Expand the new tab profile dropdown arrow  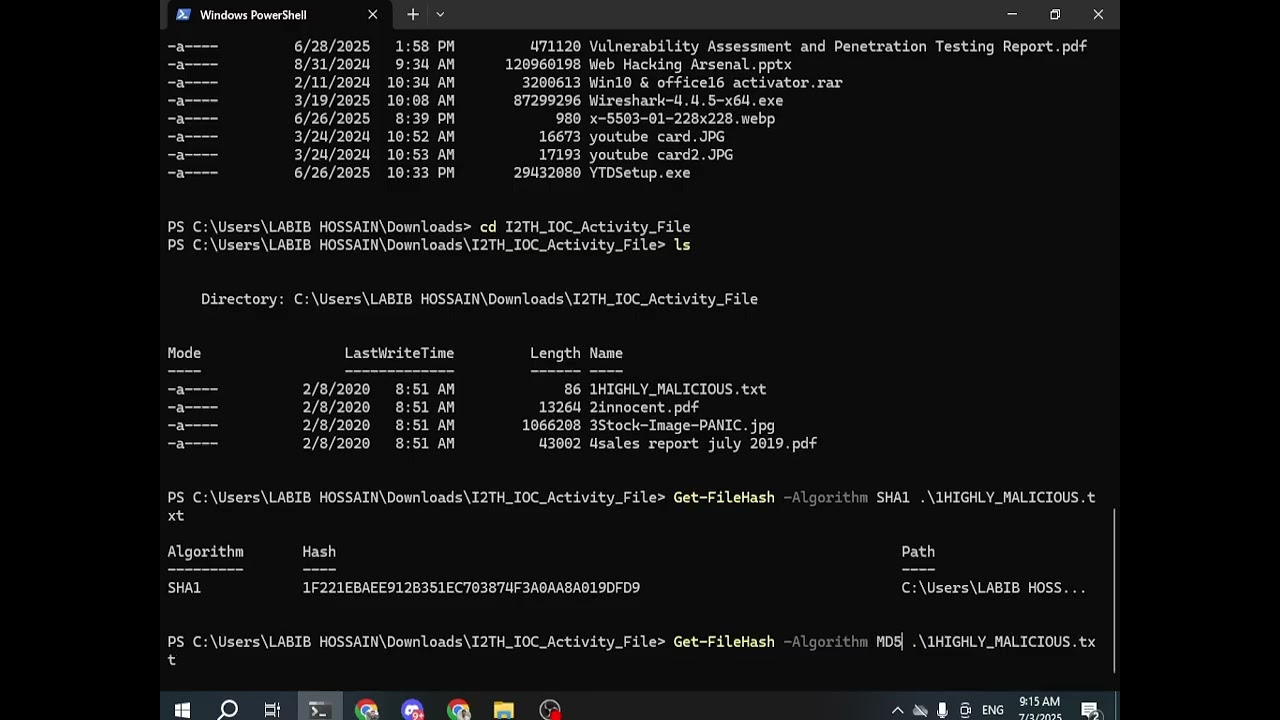coord(440,15)
